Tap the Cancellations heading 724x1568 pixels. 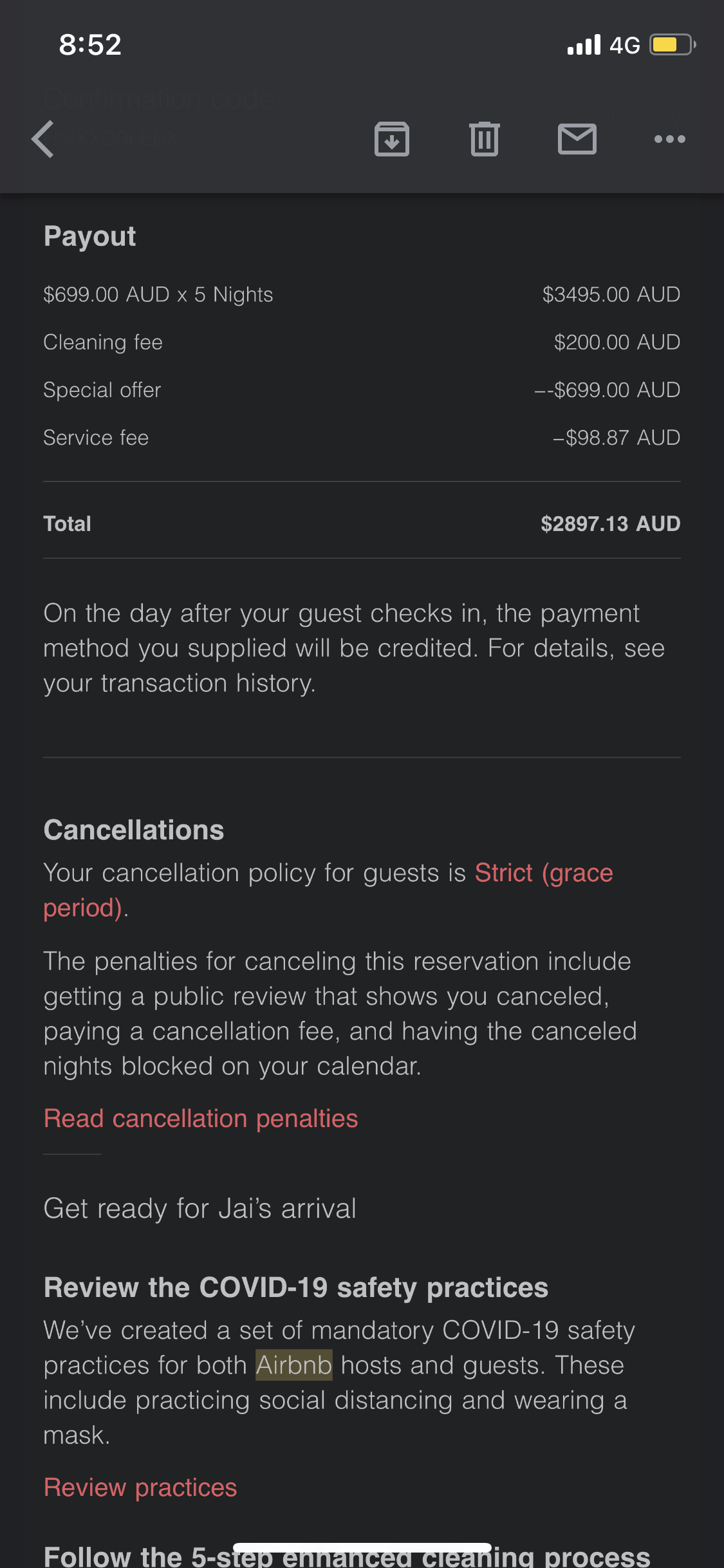tap(134, 830)
